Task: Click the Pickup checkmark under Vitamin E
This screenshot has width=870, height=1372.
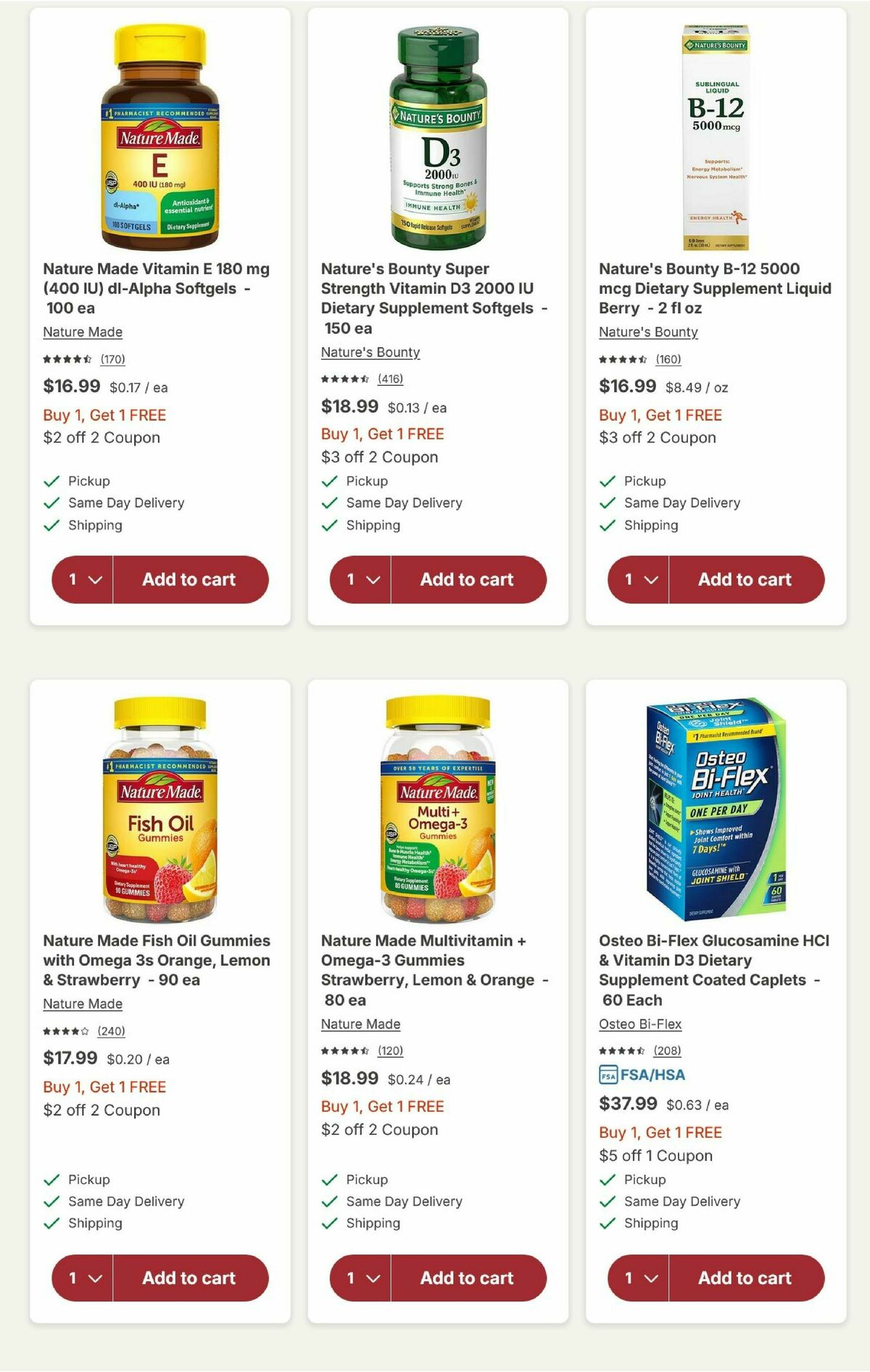Action: tap(51, 480)
